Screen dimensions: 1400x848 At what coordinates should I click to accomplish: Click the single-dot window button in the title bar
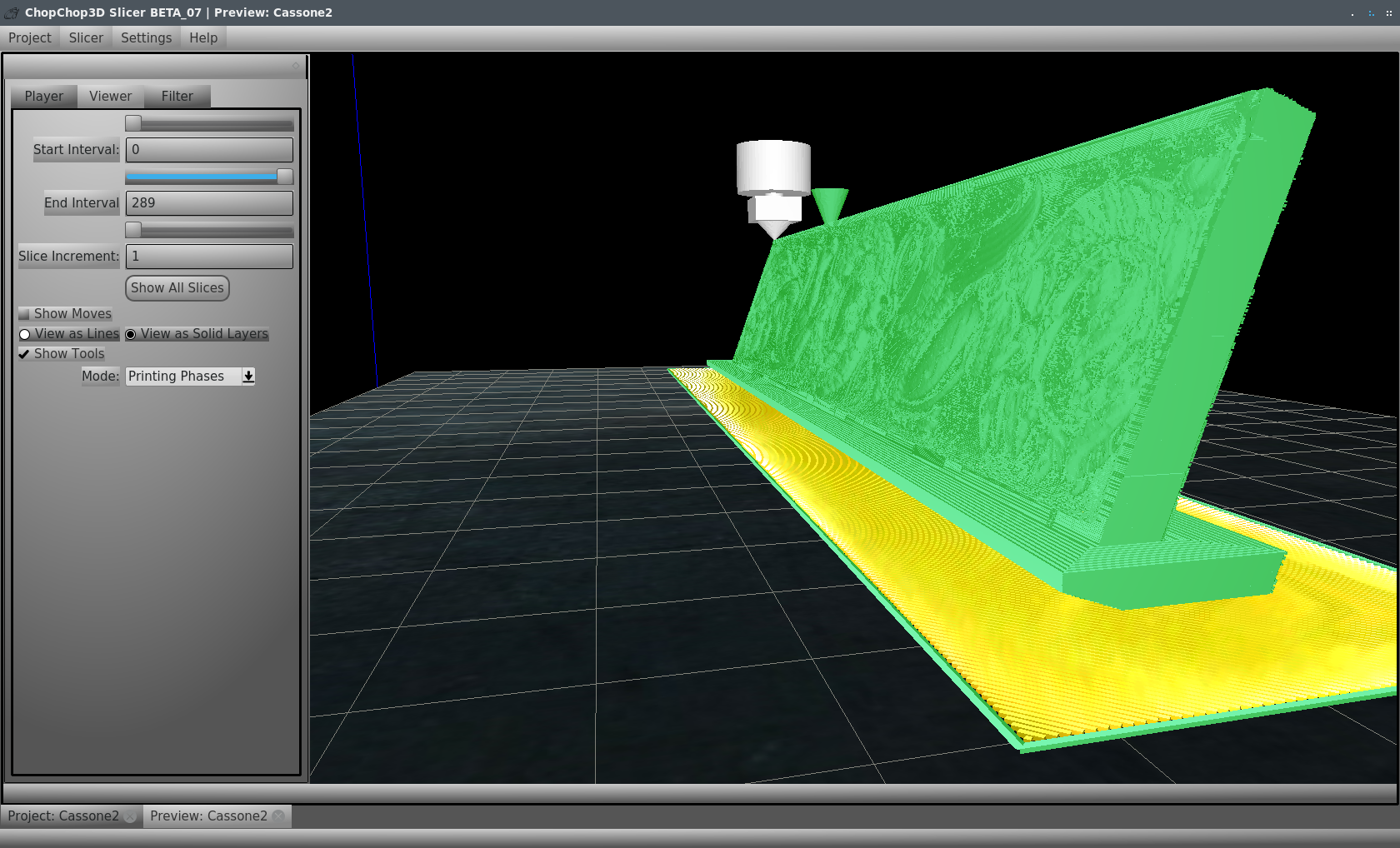1352,13
